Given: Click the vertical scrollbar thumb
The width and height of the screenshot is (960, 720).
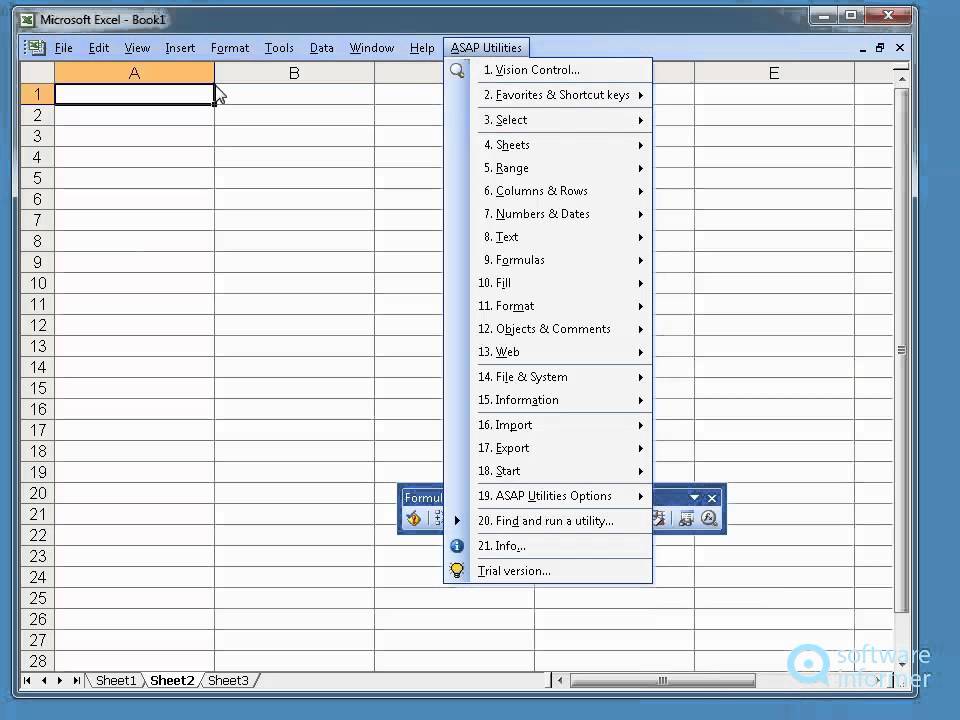Looking at the screenshot, I should point(901,350).
